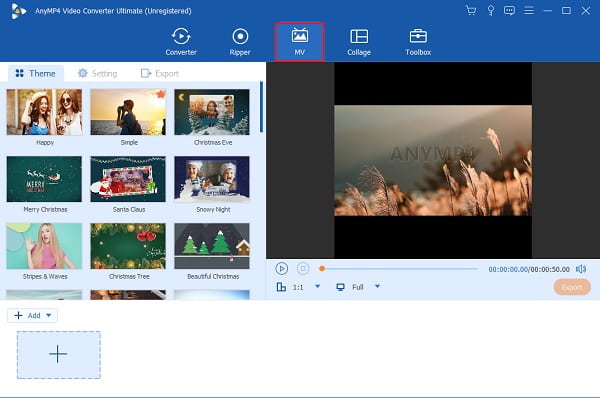Open the Toolbox module
Viewport: 600px width, 398px height.
click(418, 42)
